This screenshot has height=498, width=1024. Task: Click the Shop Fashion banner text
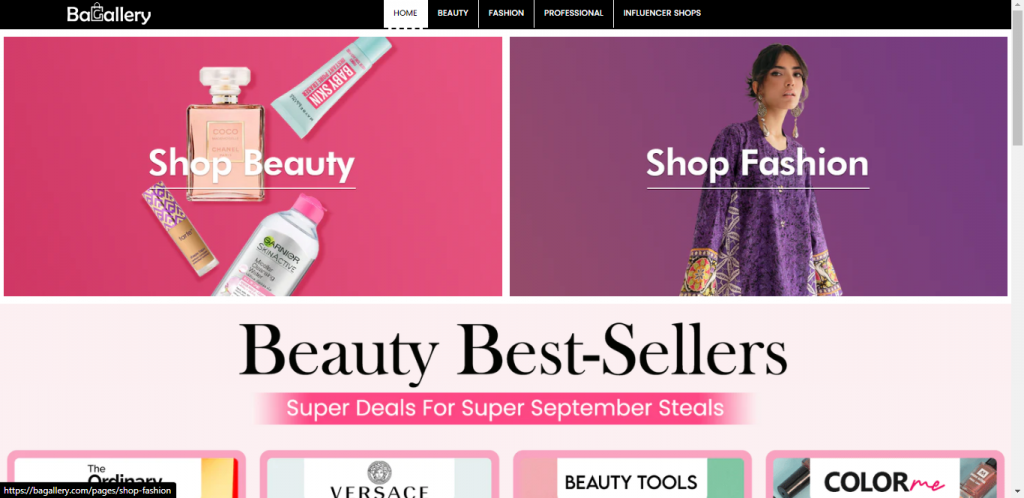pos(758,163)
